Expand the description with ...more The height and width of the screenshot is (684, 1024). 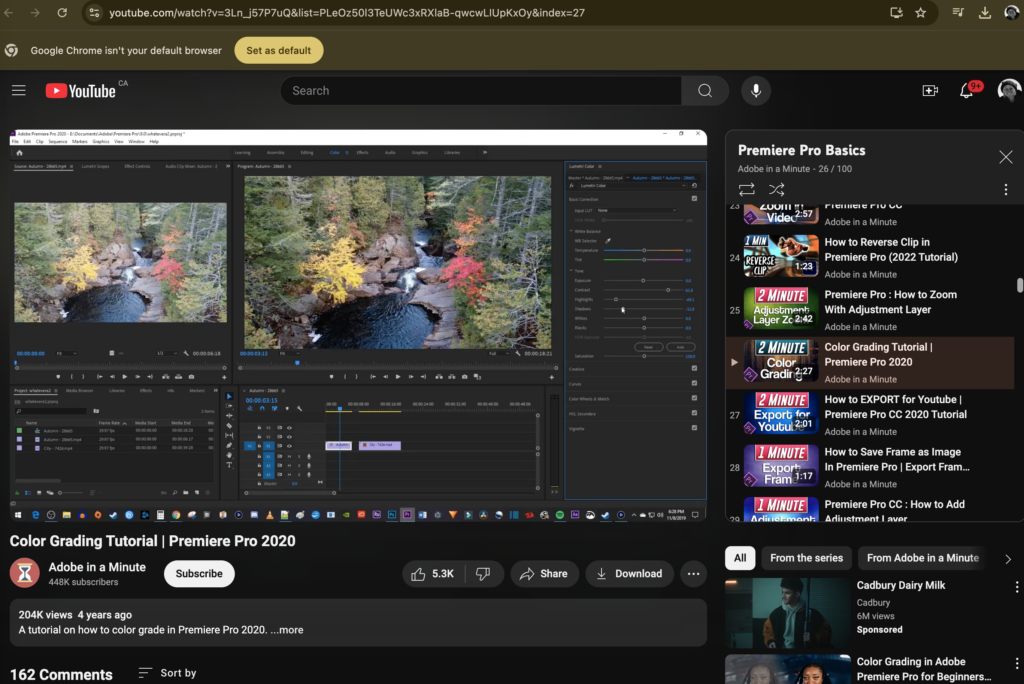[x=287, y=630]
